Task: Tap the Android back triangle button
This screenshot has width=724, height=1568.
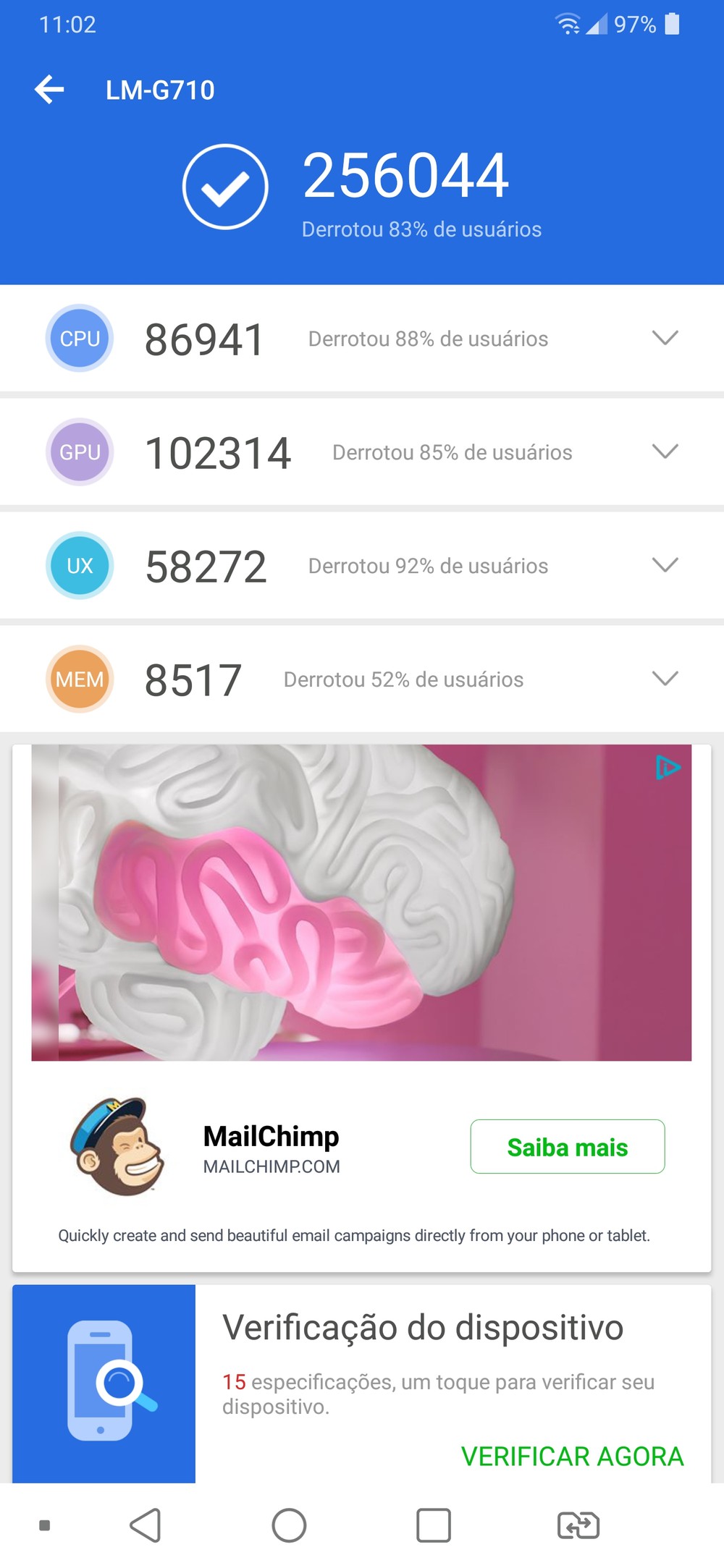Action: (x=146, y=1525)
